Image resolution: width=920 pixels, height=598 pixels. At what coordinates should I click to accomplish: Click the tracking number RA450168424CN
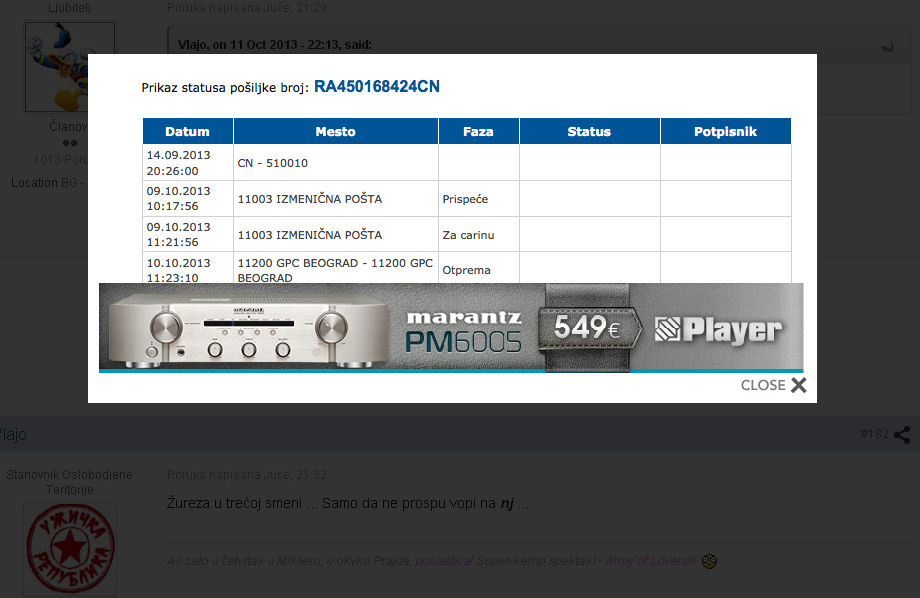coord(377,87)
